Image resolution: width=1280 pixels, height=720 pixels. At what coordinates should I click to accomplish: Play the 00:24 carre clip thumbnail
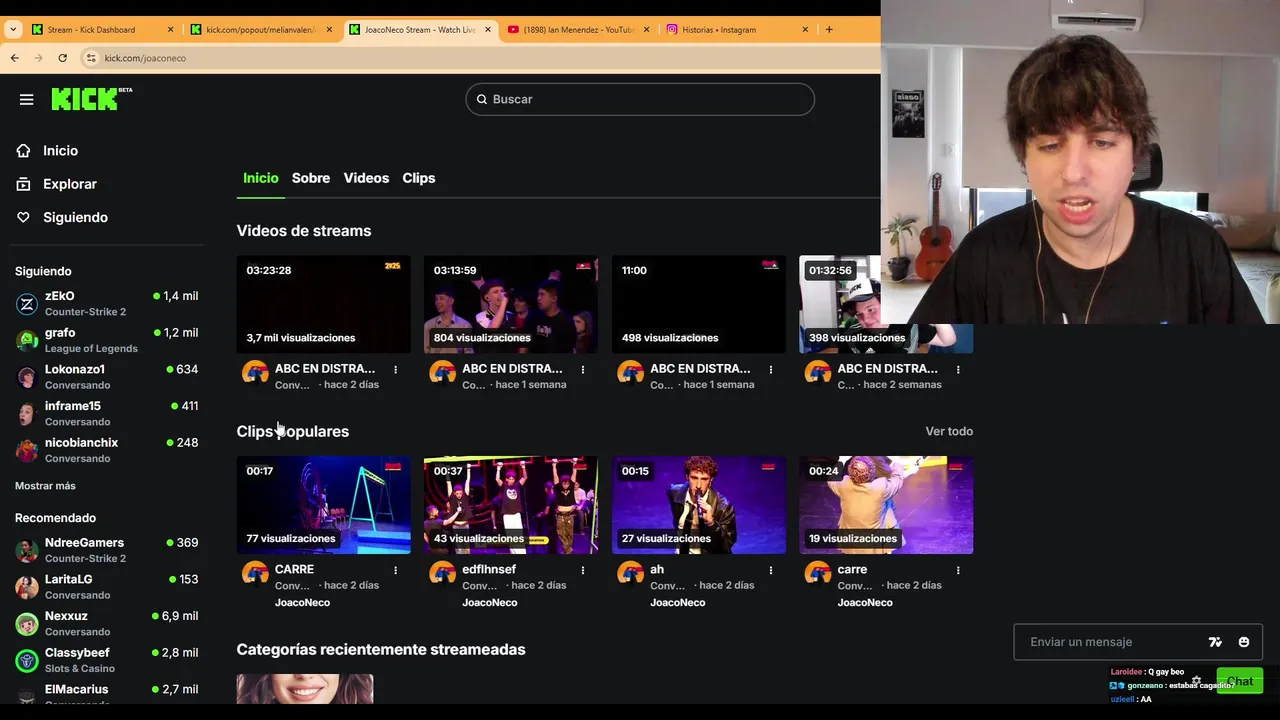click(886, 505)
